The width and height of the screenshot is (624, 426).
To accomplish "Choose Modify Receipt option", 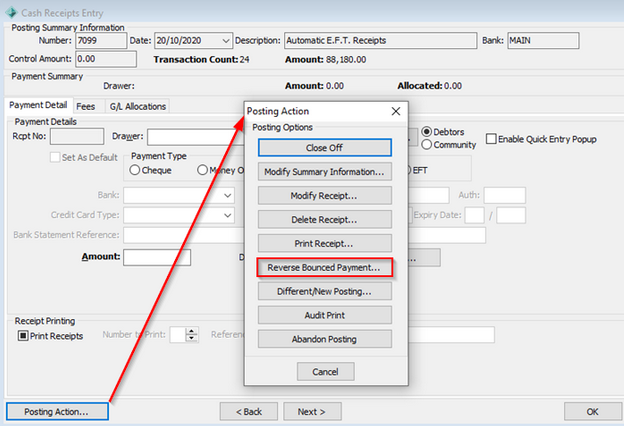I will 325,195.
